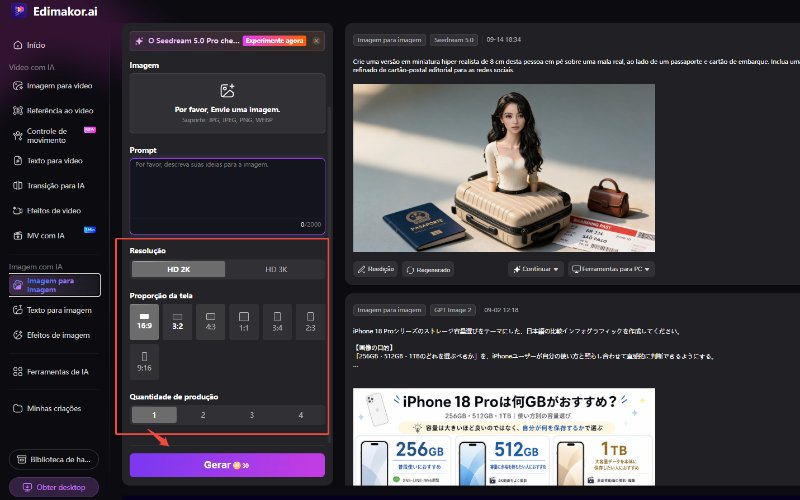
Task: Choose 3:4 aspect ratio
Action: click(x=277, y=322)
